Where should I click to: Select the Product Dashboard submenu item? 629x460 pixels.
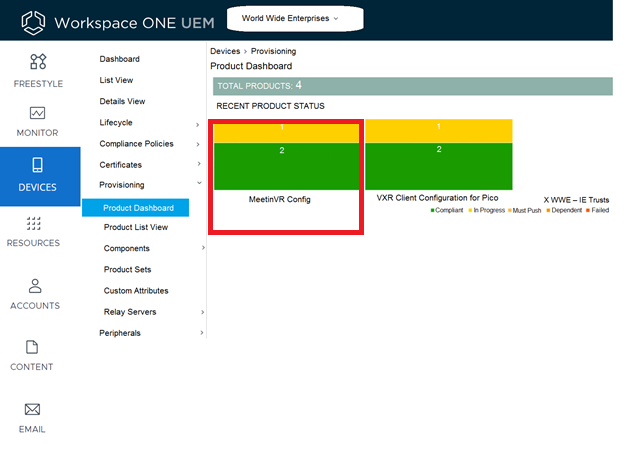(136, 208)
